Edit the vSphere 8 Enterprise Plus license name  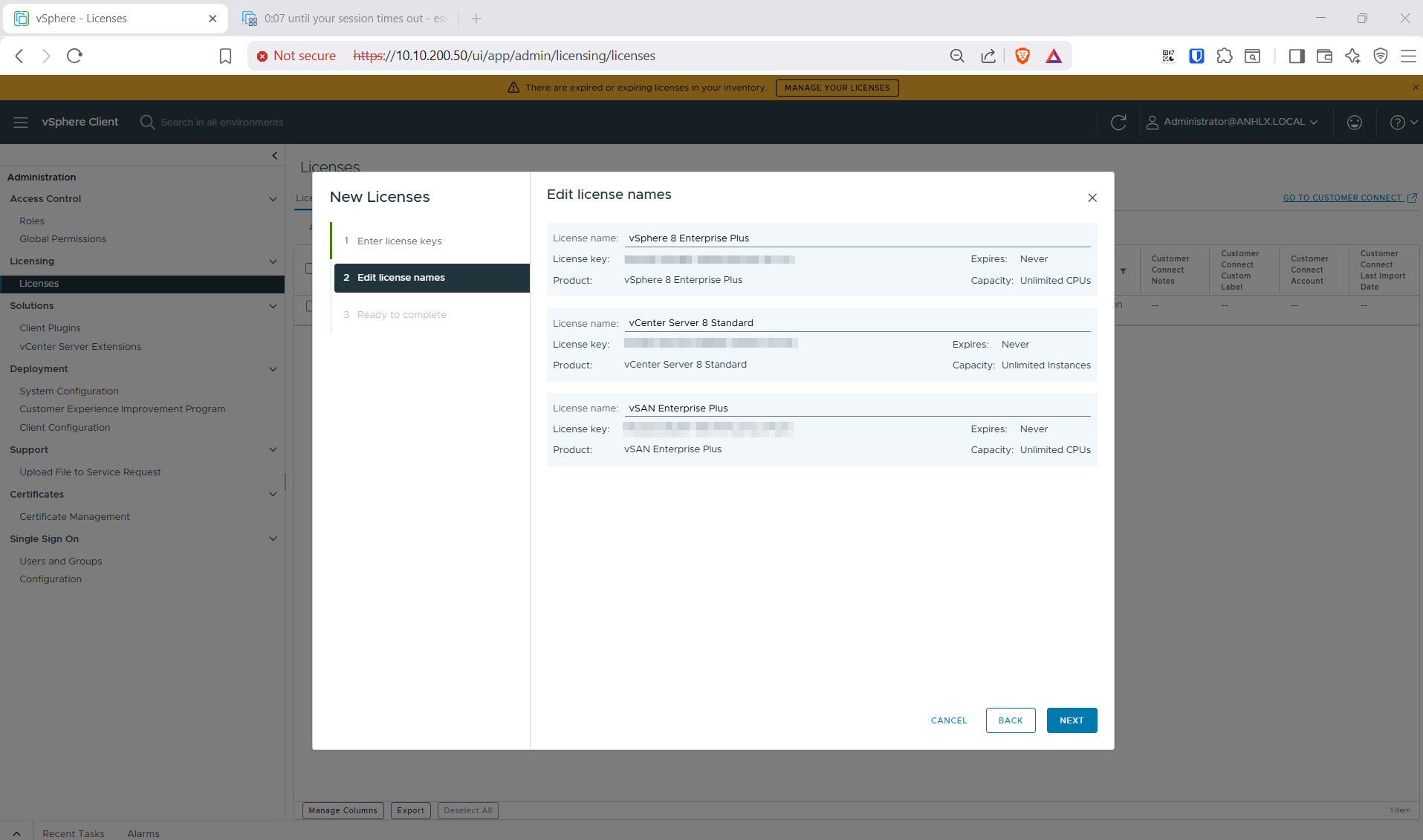[x=858, y=238]
